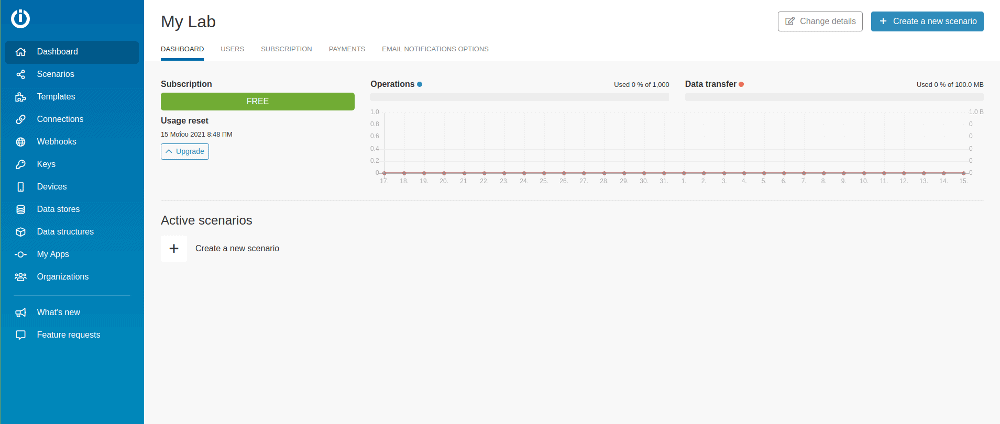Click the Active scenarios heading
The width and height of the screenshot is (1000, 424).
point(207,221)
